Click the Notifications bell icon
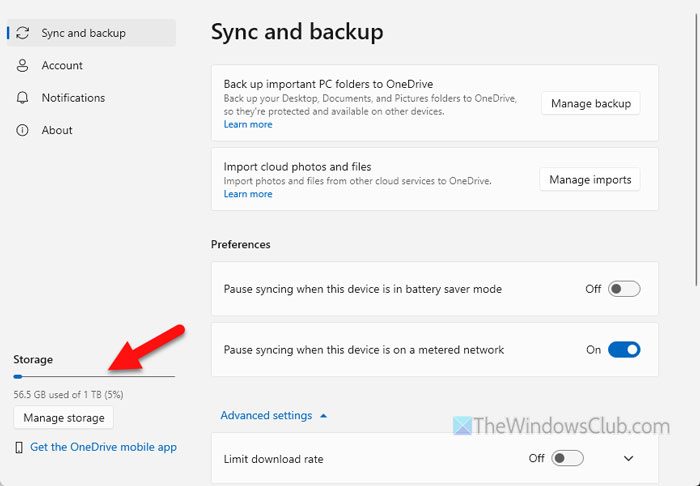700x486 pixels. [x=23, y=98]
